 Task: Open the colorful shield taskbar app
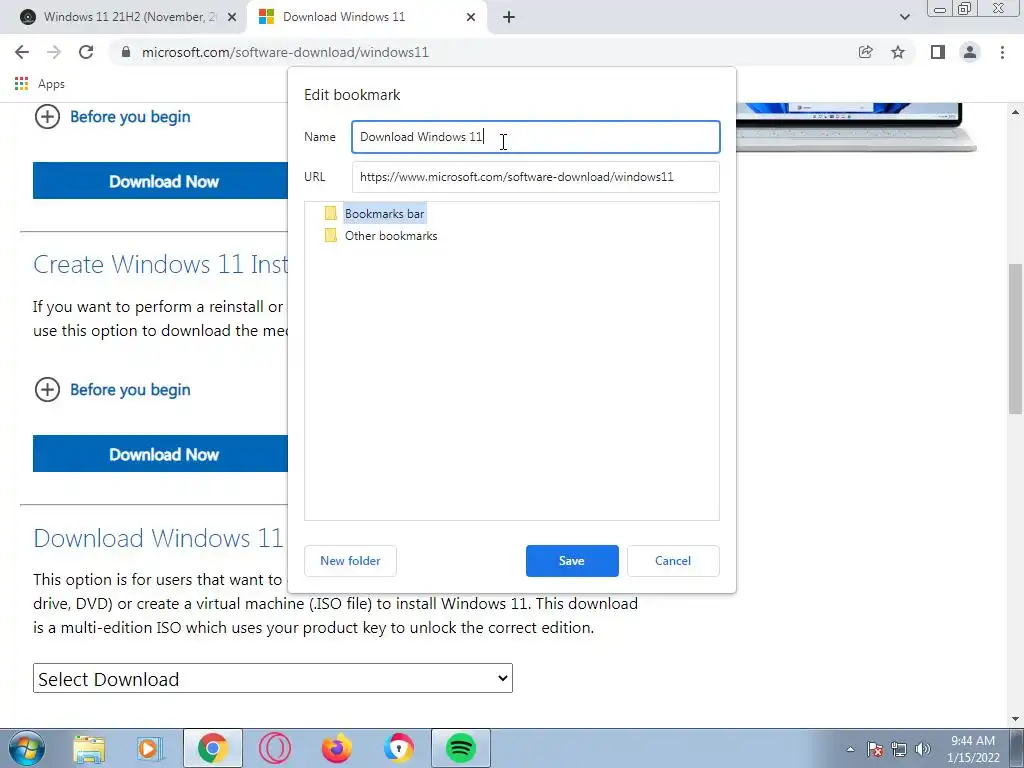pyautogui.click(x=398, y=748)
